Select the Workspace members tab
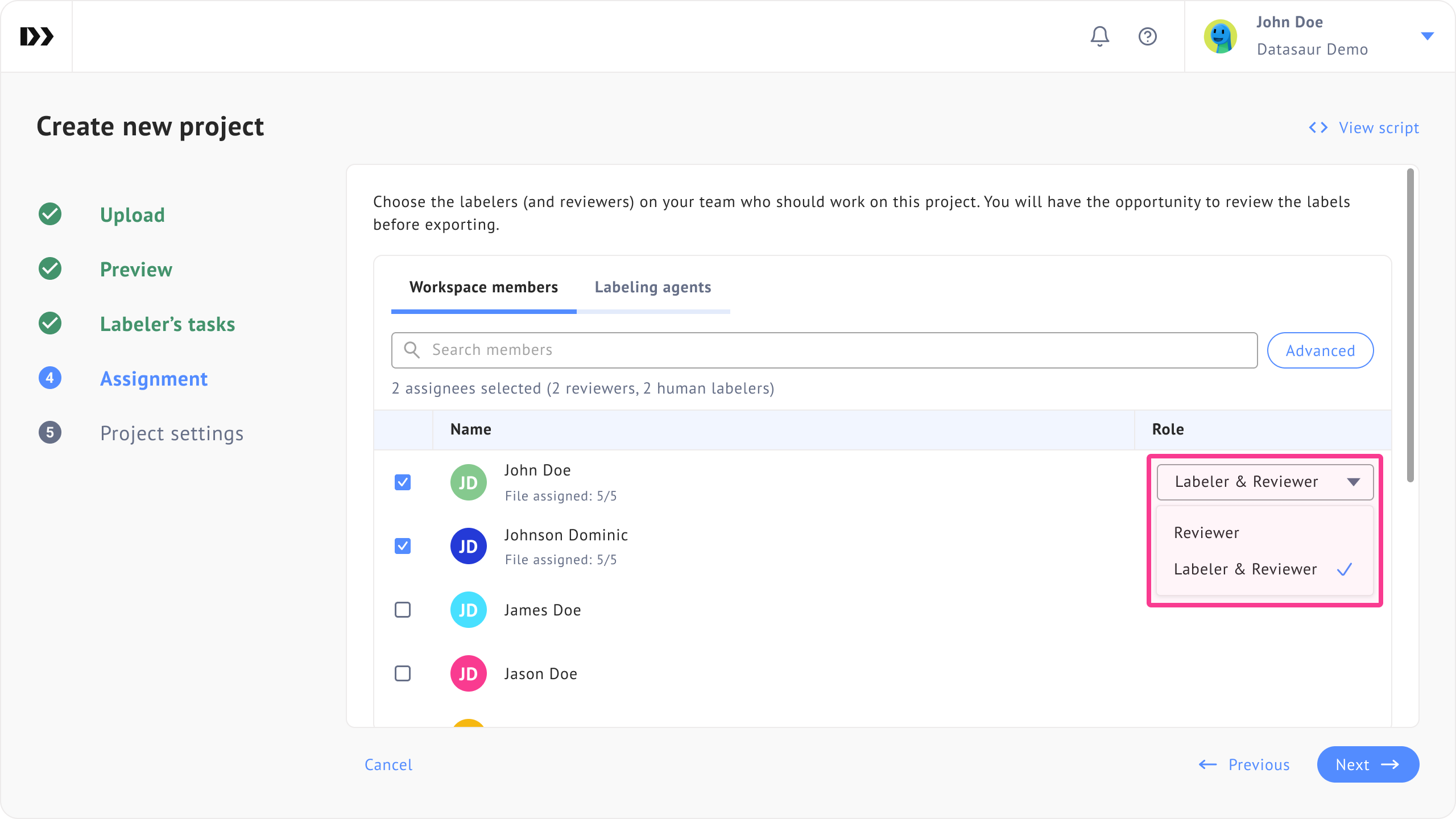 point(483,287)
